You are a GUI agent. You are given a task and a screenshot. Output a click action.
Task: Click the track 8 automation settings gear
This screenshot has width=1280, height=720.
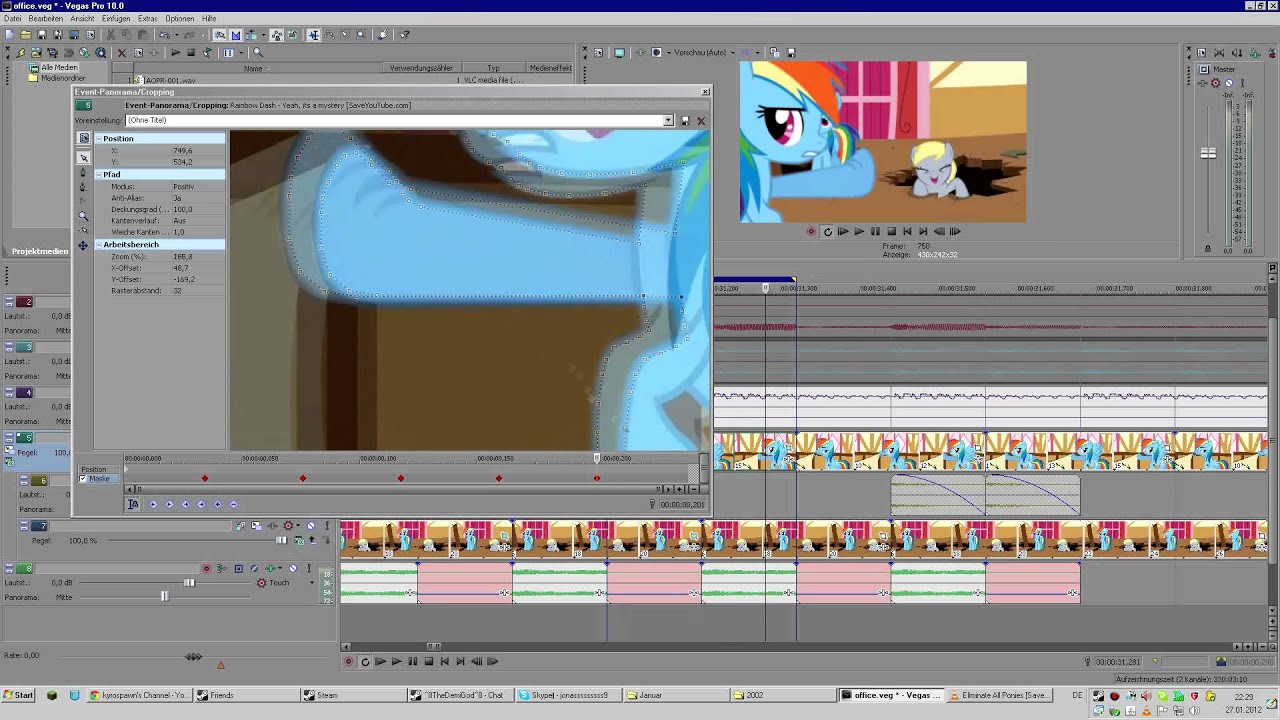[x=262, y=582]
